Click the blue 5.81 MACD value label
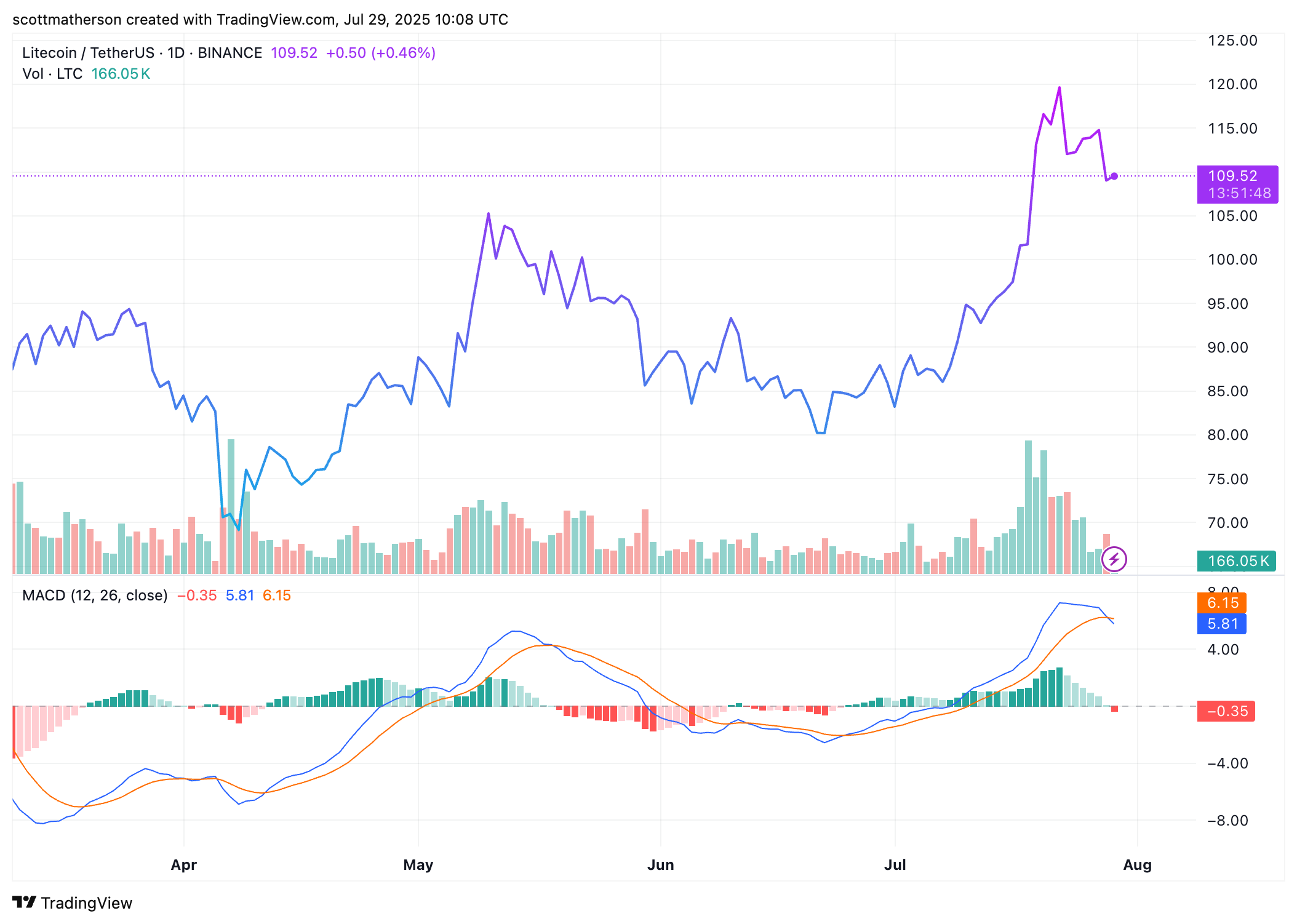The width and height of the screenshot is (1297, 924). point(1222,624)
